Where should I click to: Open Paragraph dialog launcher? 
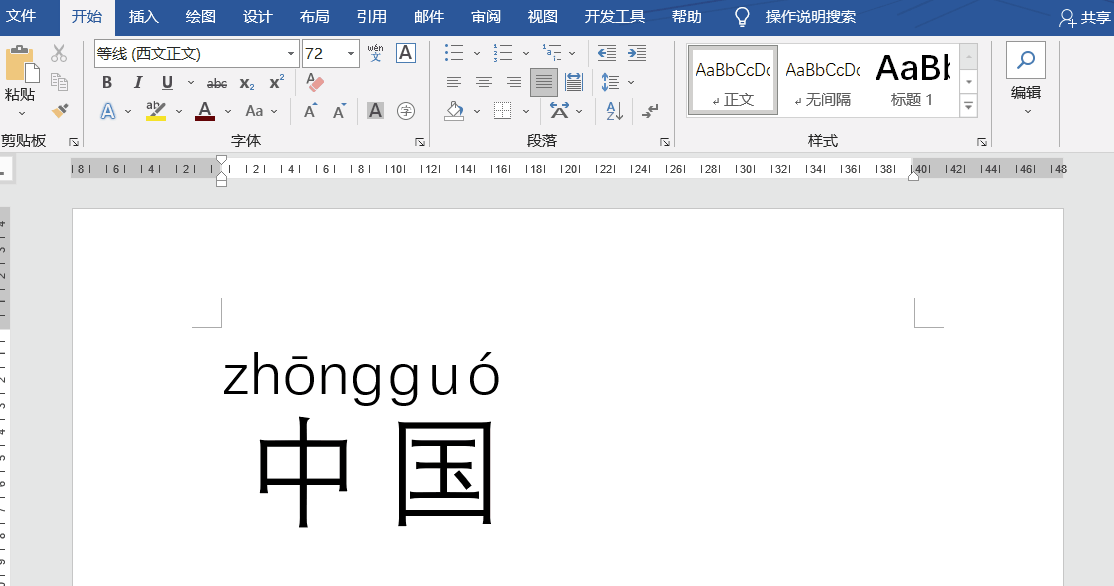click(665, 142)
